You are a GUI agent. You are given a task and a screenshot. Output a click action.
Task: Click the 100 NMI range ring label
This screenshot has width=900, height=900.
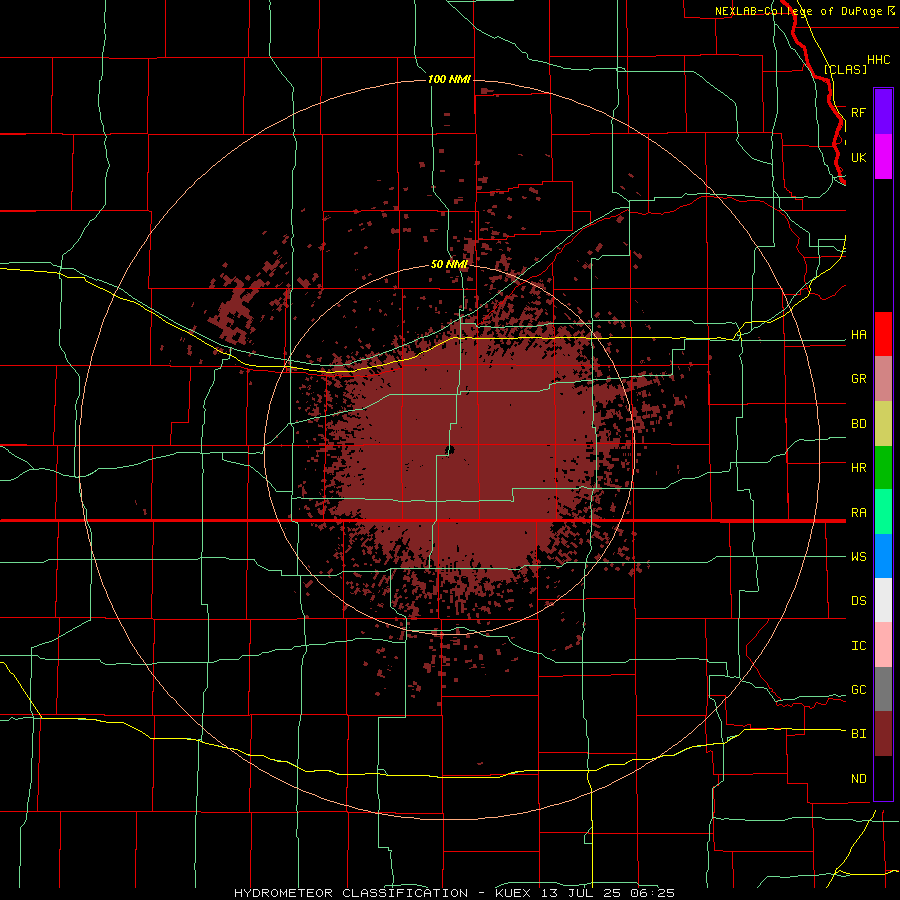(x=449, y=79)
